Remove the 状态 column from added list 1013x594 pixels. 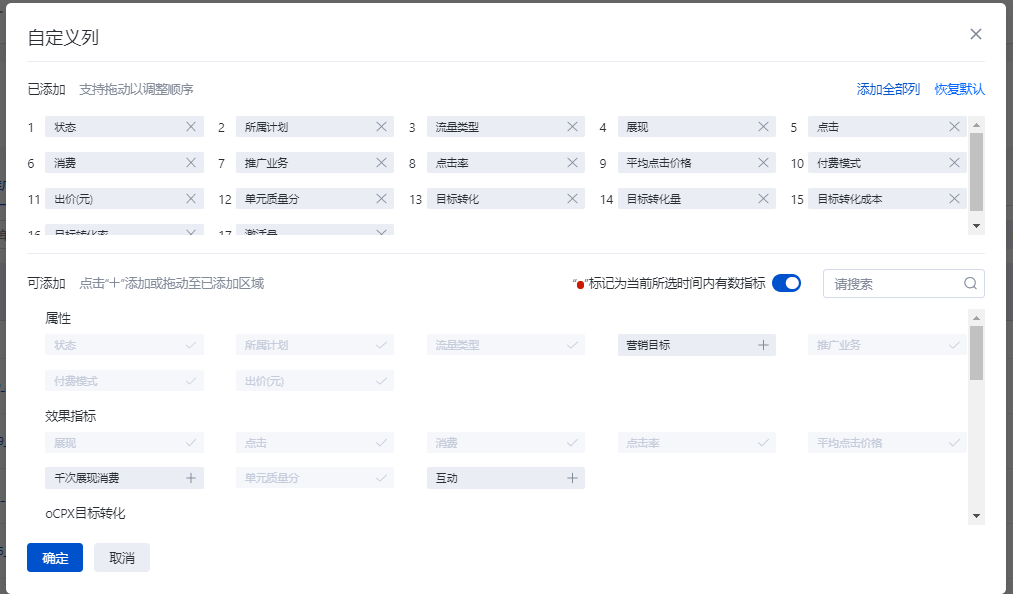(x=191, y=127)
